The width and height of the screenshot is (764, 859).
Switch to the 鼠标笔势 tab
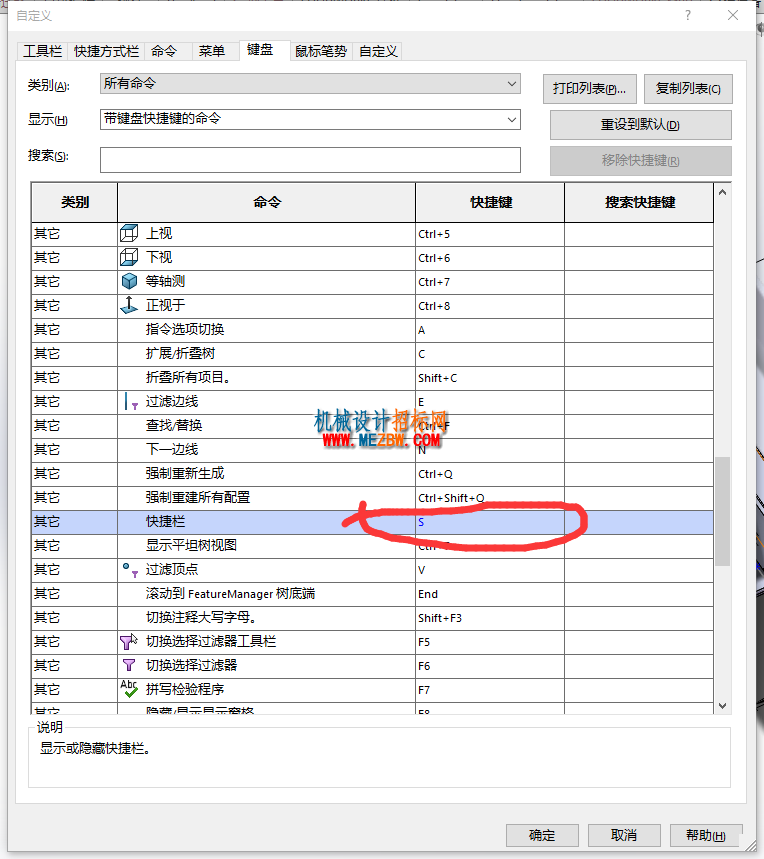coord(321,51)
